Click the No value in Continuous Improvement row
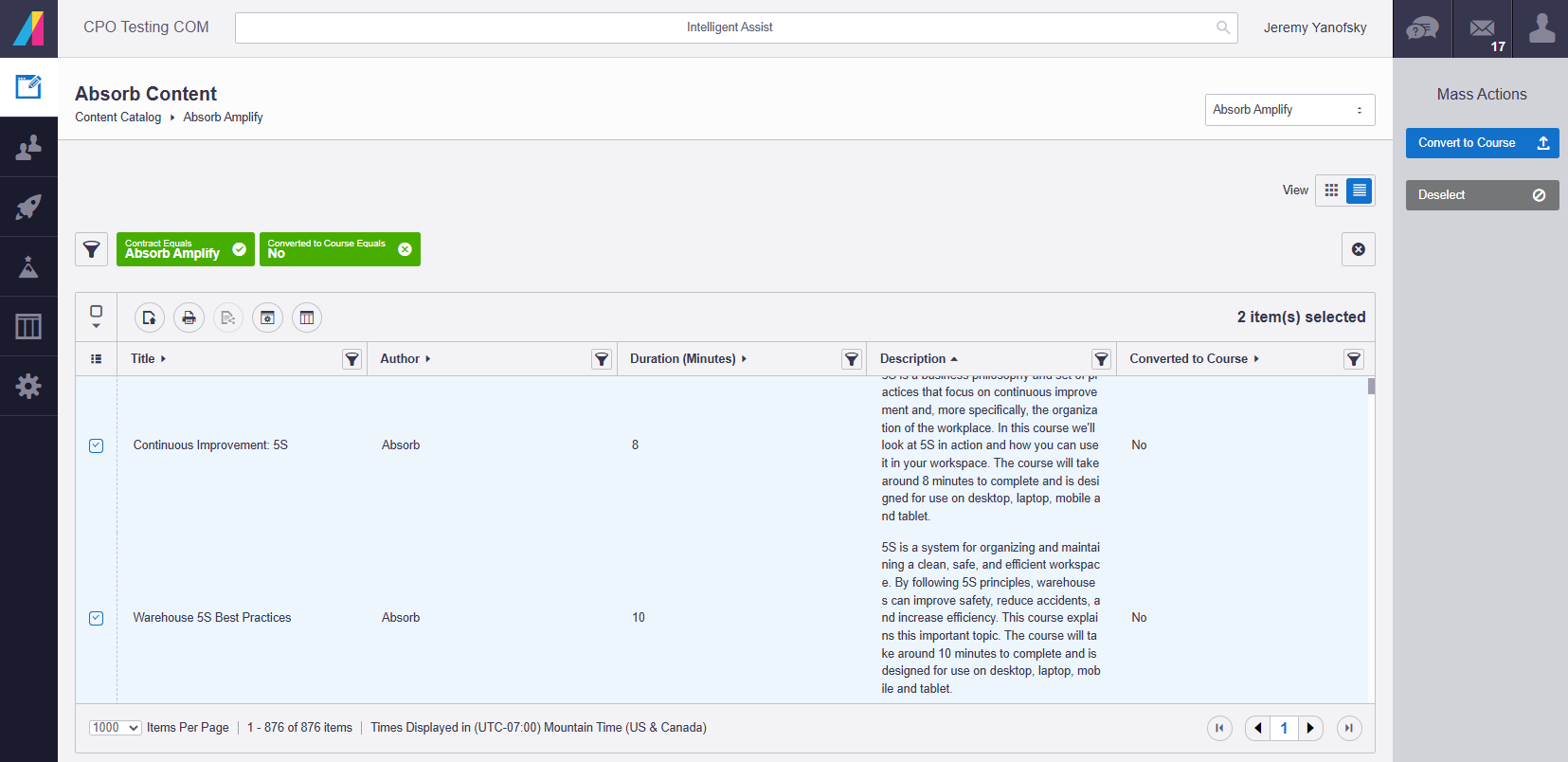Viewport: 1568px width, 762px height. tap(1139, 445)
